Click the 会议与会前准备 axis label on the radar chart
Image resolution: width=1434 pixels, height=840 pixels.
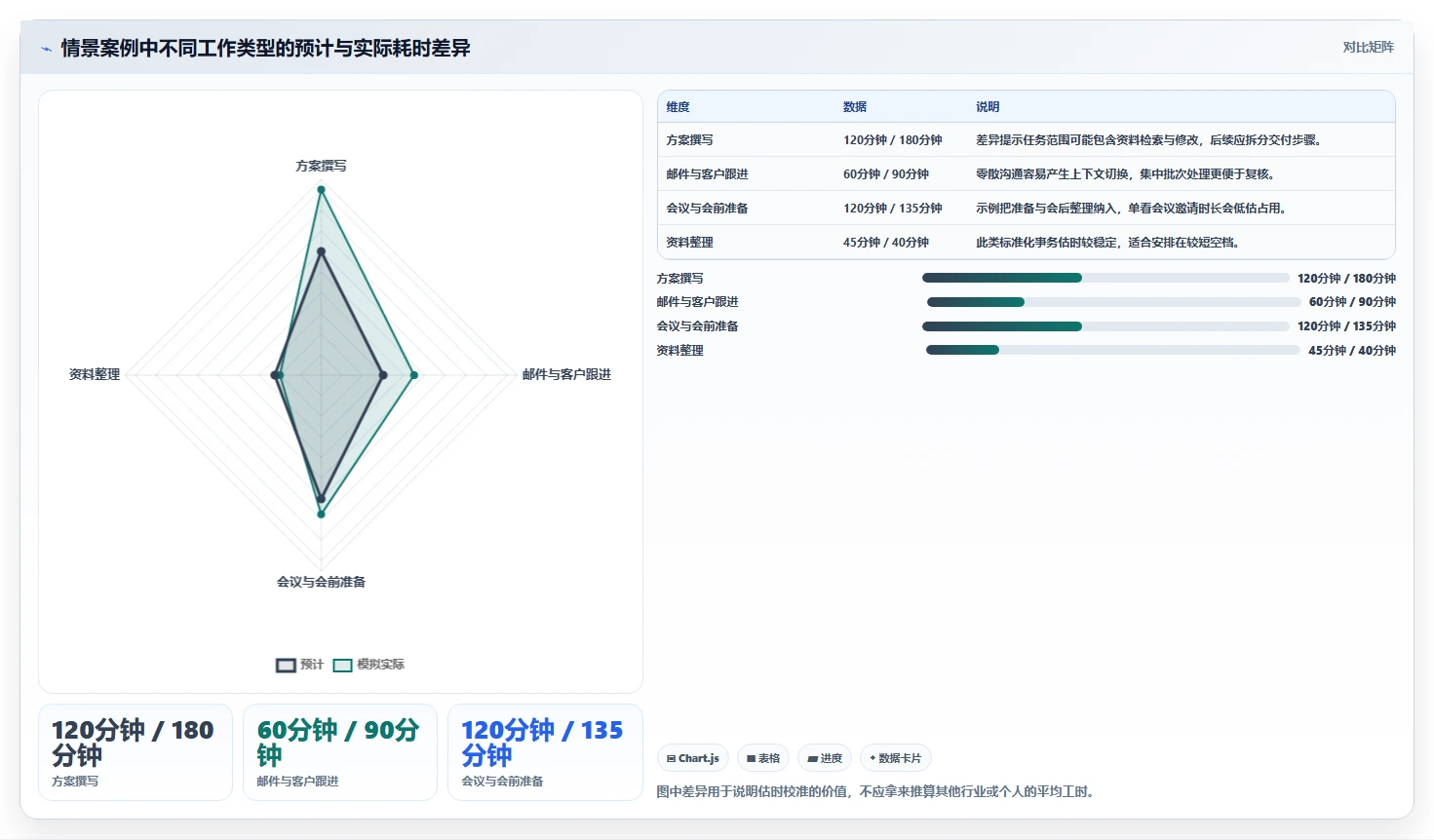point(321,582)
